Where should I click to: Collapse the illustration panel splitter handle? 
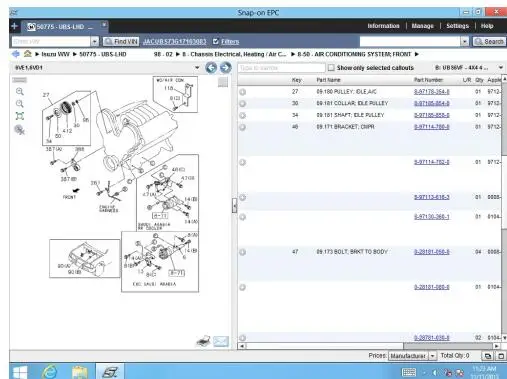[x=234, y=205]
